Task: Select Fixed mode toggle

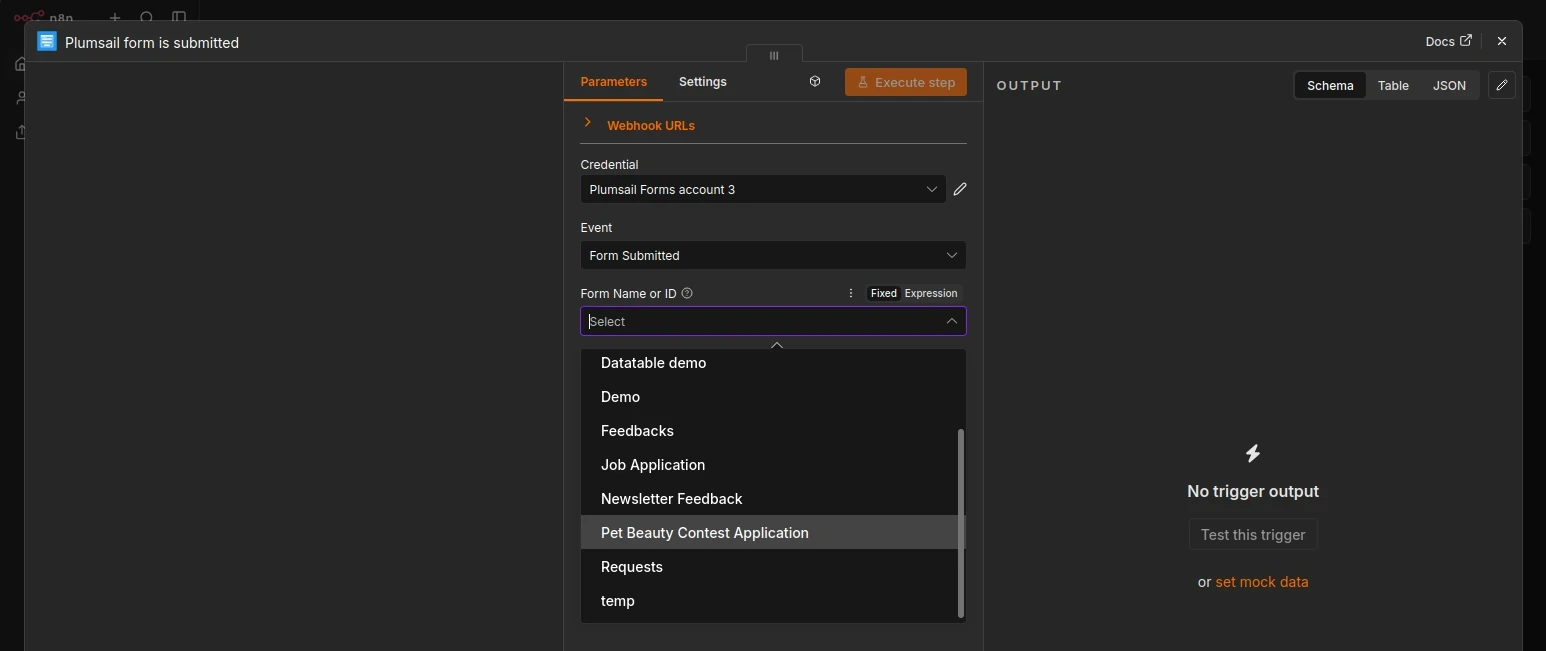Action: [883, 293]
